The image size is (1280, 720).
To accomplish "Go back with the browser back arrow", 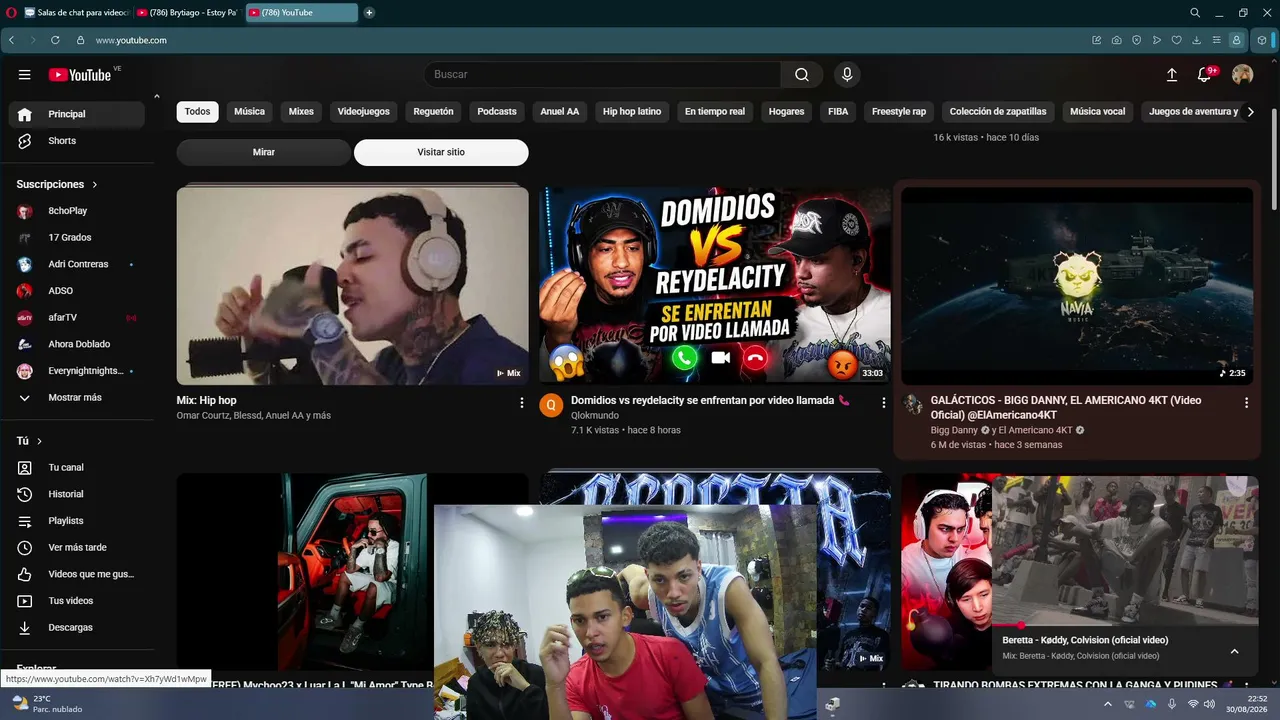I will pos(11,40).
